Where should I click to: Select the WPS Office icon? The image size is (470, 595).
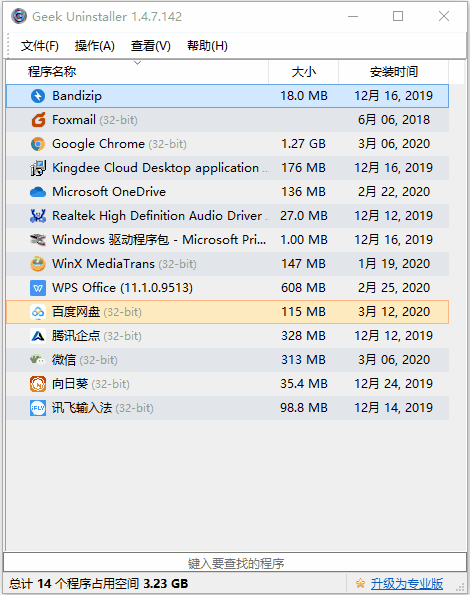pyautogui.click(x=38, y=288)
